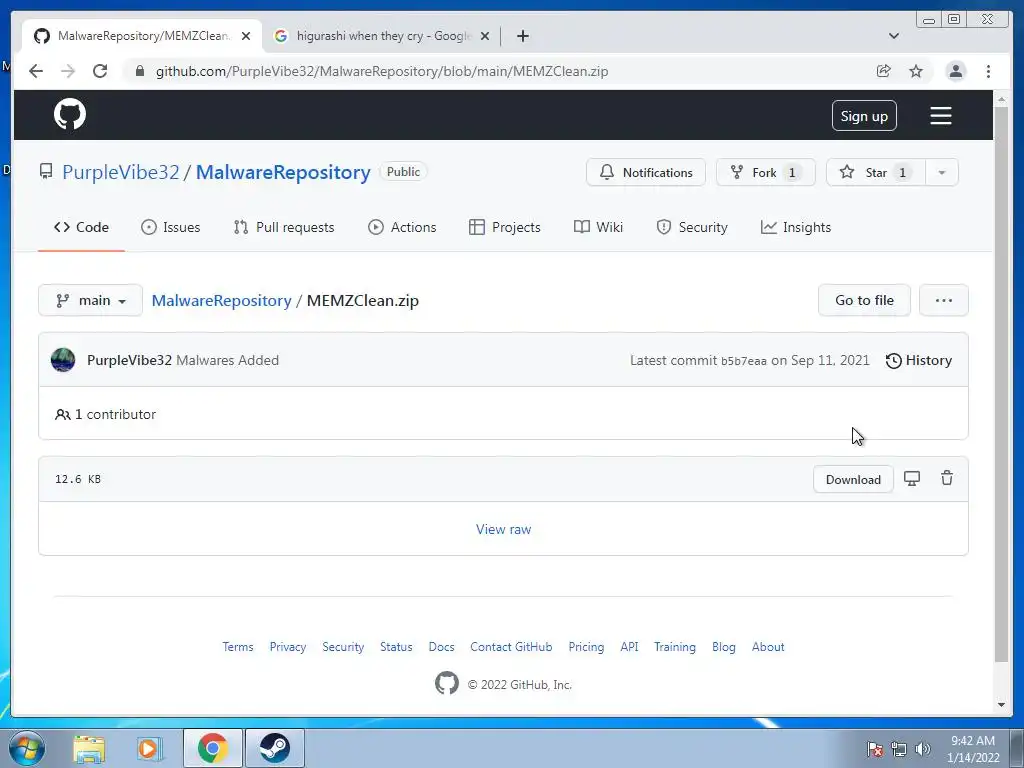Open Chrome's three-dot menu
1024x768 pixels.
[x=988, y=71]
